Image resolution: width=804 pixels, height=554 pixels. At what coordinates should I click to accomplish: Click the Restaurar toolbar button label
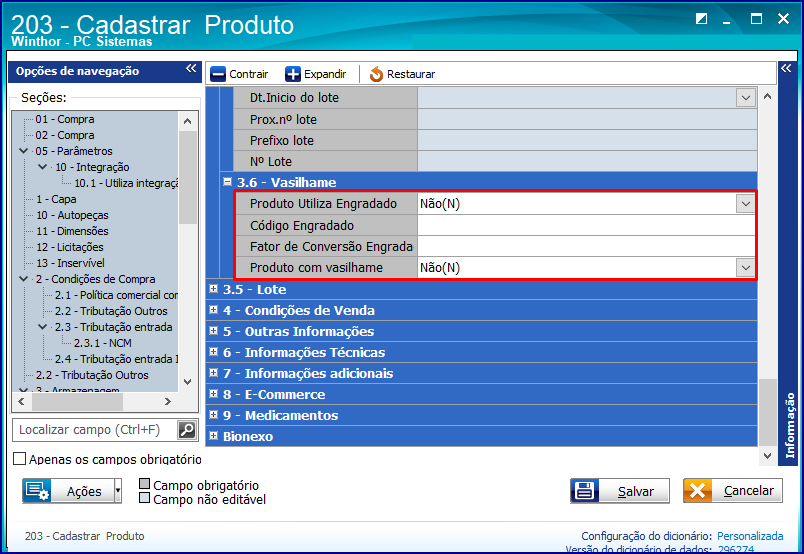[411, 74]
